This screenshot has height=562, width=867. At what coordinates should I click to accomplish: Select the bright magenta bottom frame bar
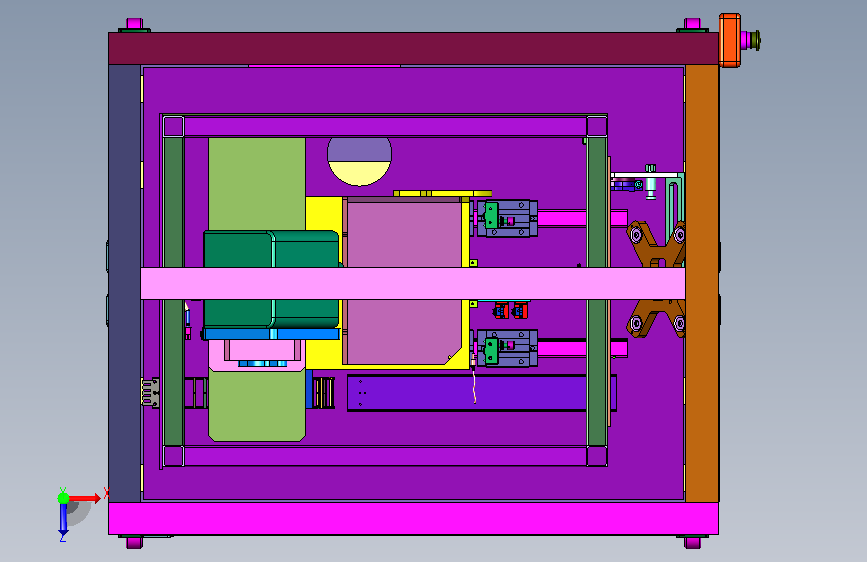[413, 518]
